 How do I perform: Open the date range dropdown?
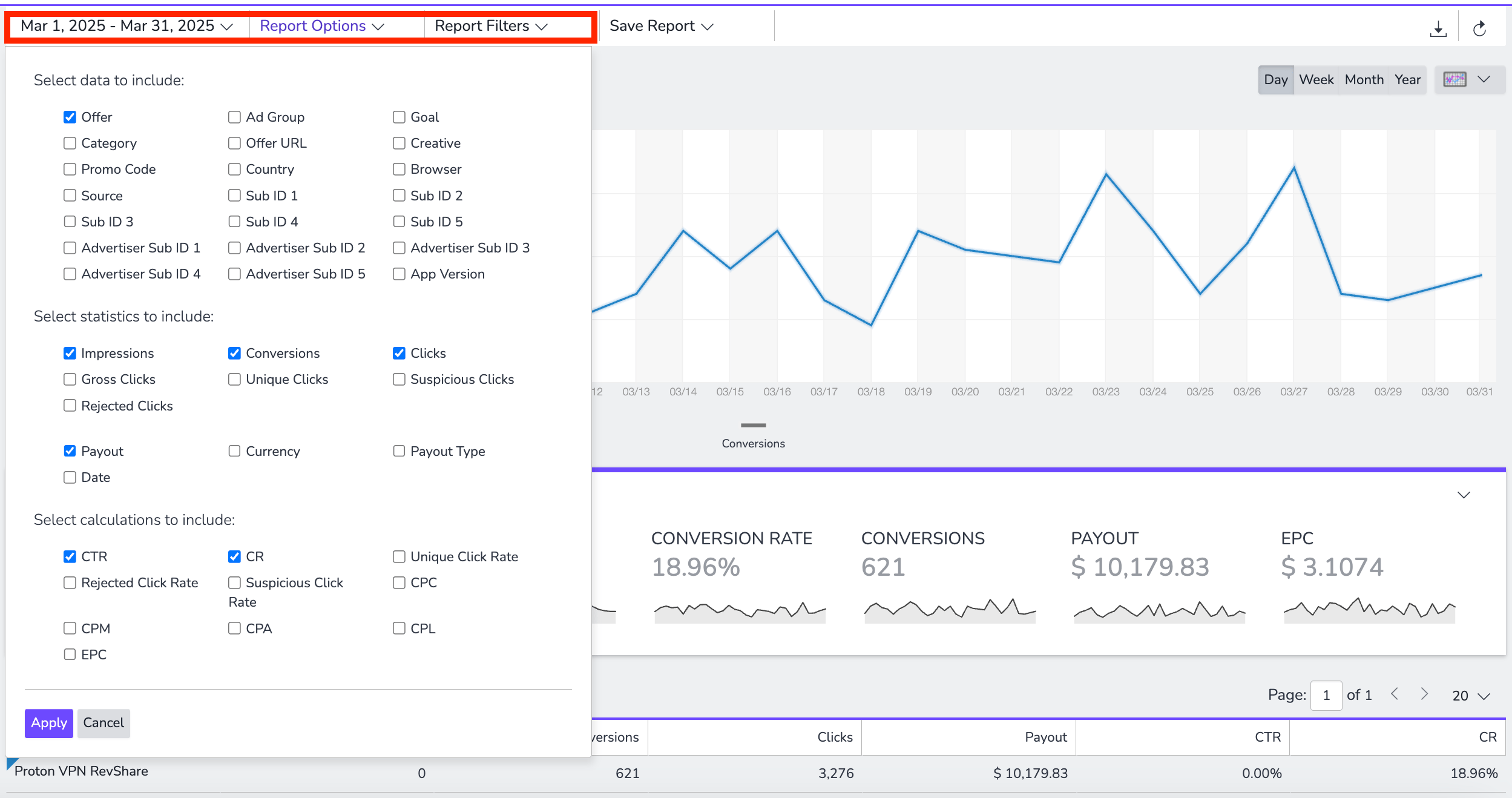tap(127, 26)
